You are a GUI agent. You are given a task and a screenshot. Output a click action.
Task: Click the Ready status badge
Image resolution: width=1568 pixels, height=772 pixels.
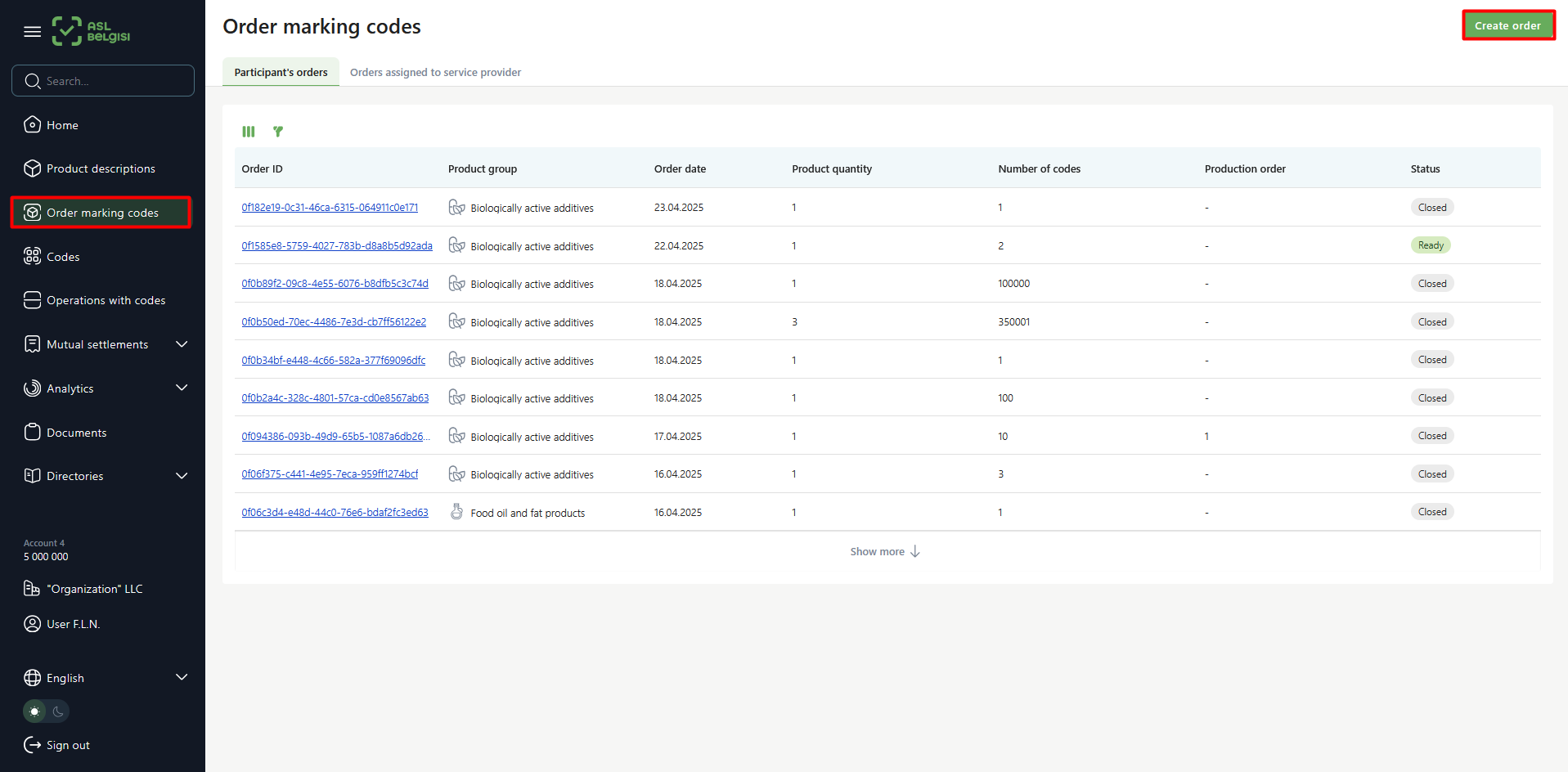click(1431, 245)
